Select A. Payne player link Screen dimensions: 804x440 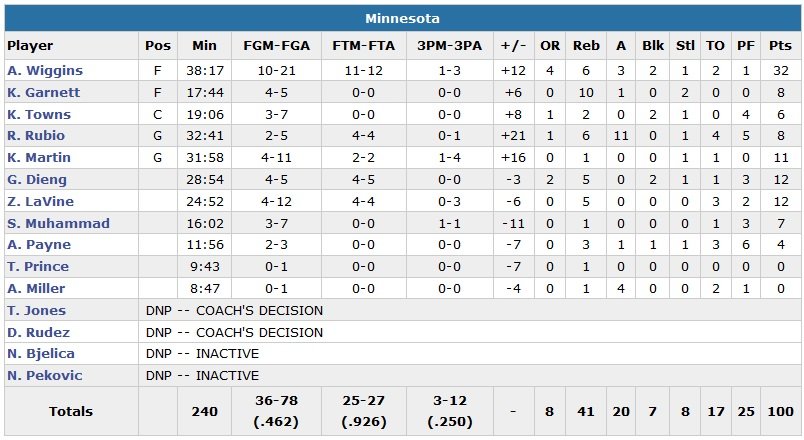pyautogui.click(x=39, y=245)
